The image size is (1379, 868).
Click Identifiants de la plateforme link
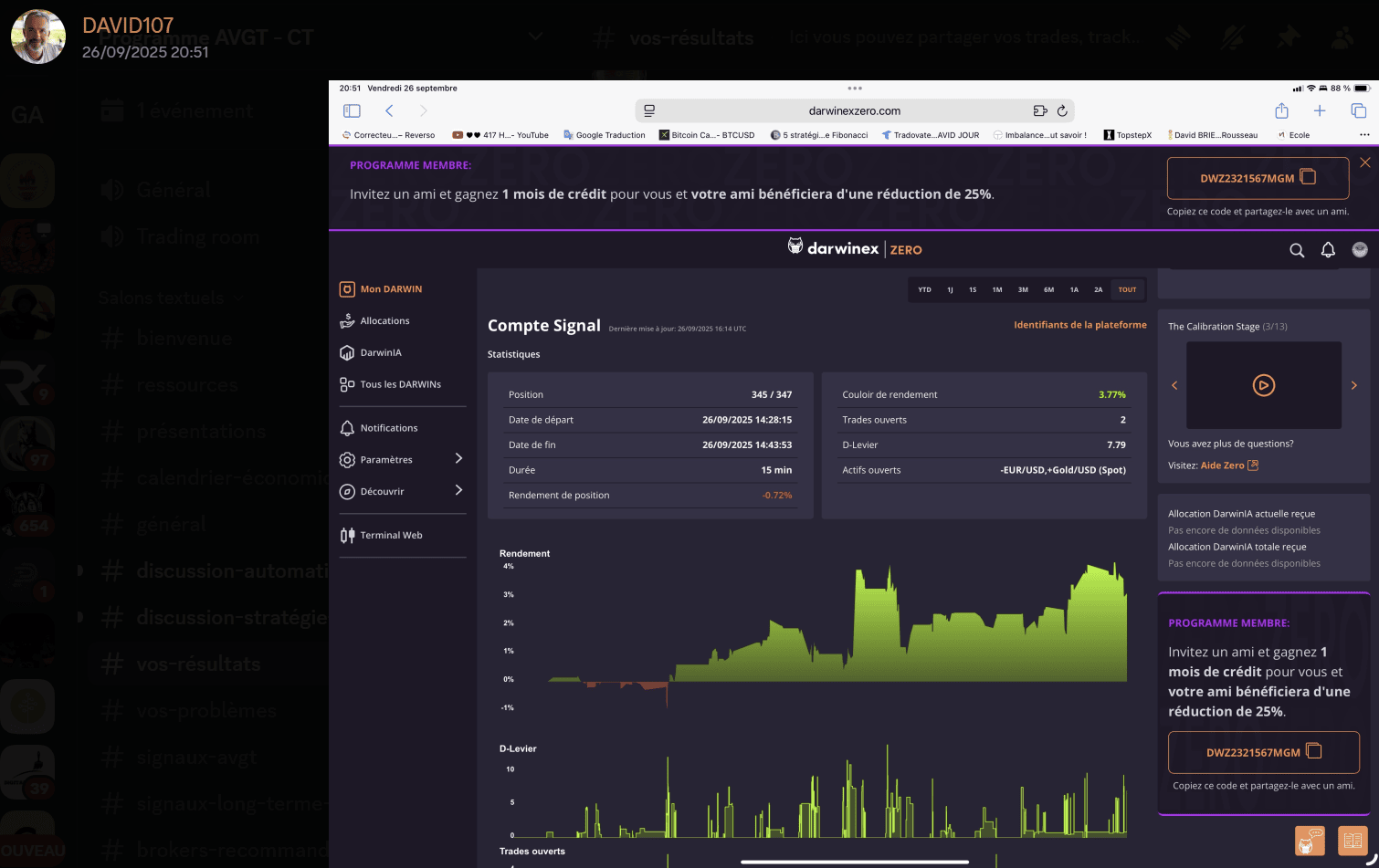[1079, 325]
